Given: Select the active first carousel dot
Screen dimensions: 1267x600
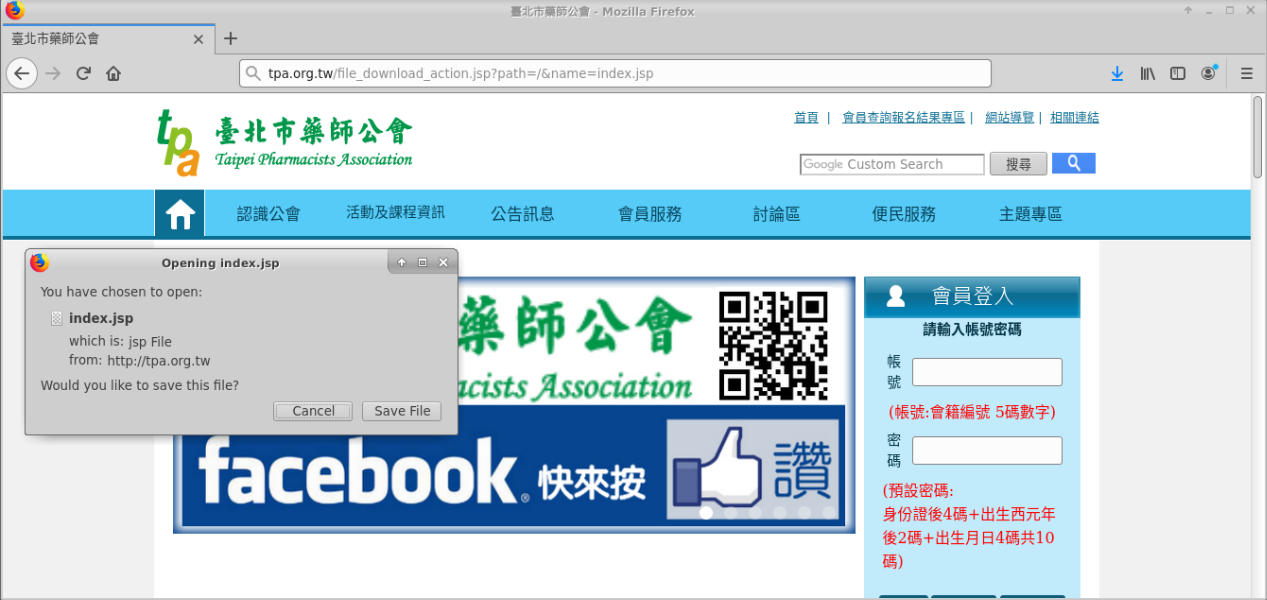Looking at the screenshot, I should click(706, 513).
